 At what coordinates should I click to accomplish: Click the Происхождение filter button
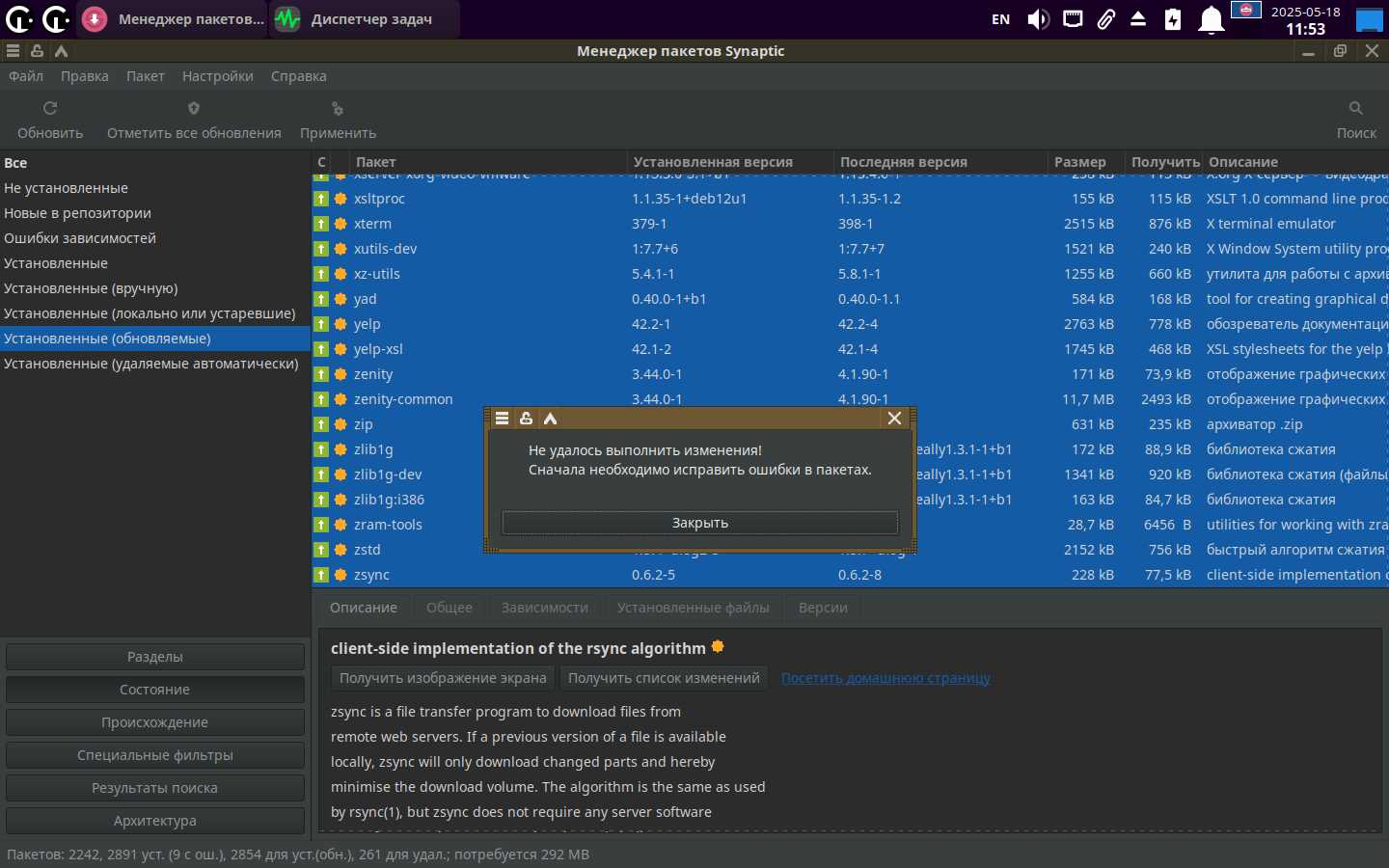tap(155, 722)
